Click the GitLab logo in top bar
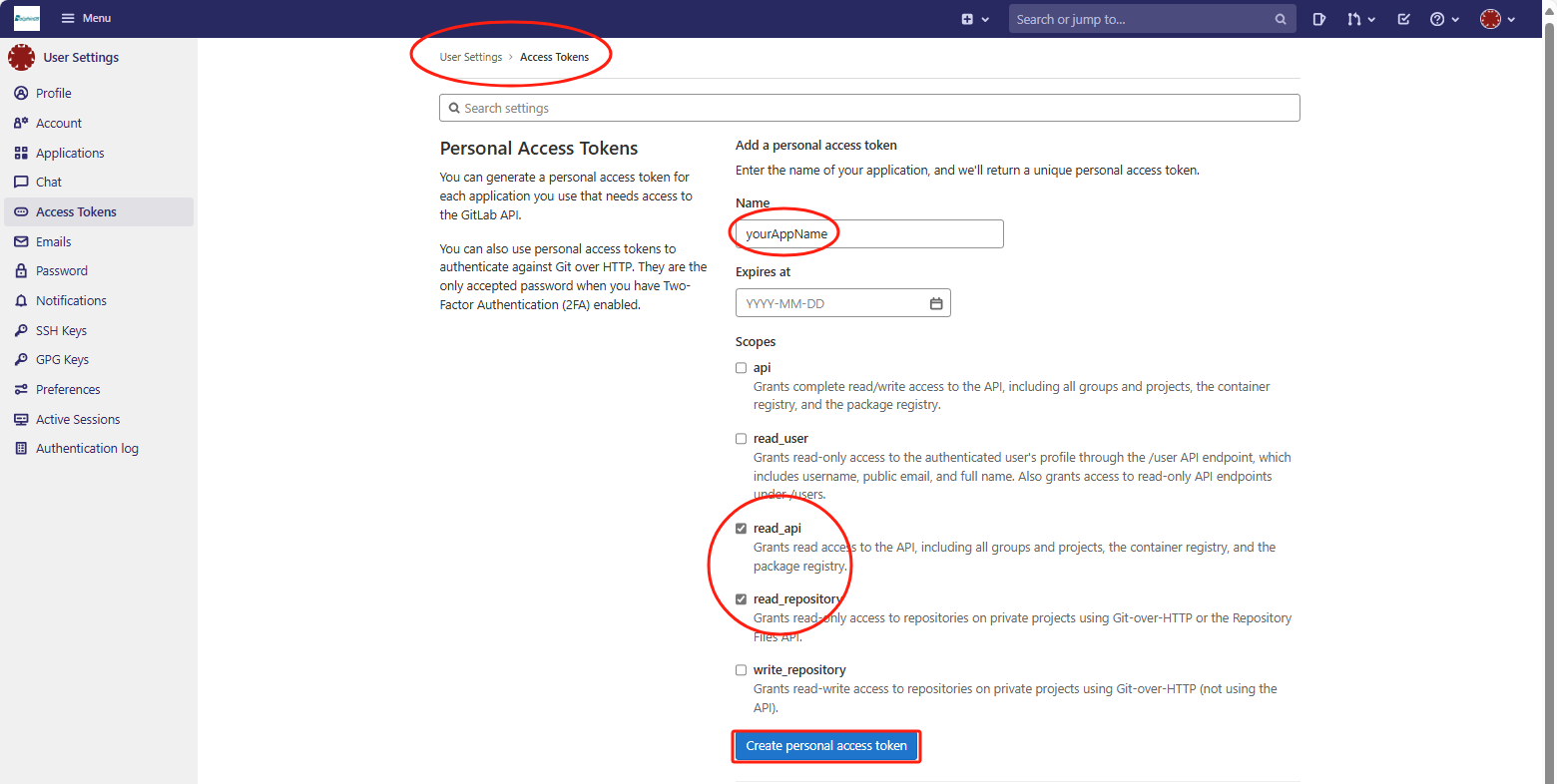Screen dimensions: 1557x784 (x=27, y=18)
